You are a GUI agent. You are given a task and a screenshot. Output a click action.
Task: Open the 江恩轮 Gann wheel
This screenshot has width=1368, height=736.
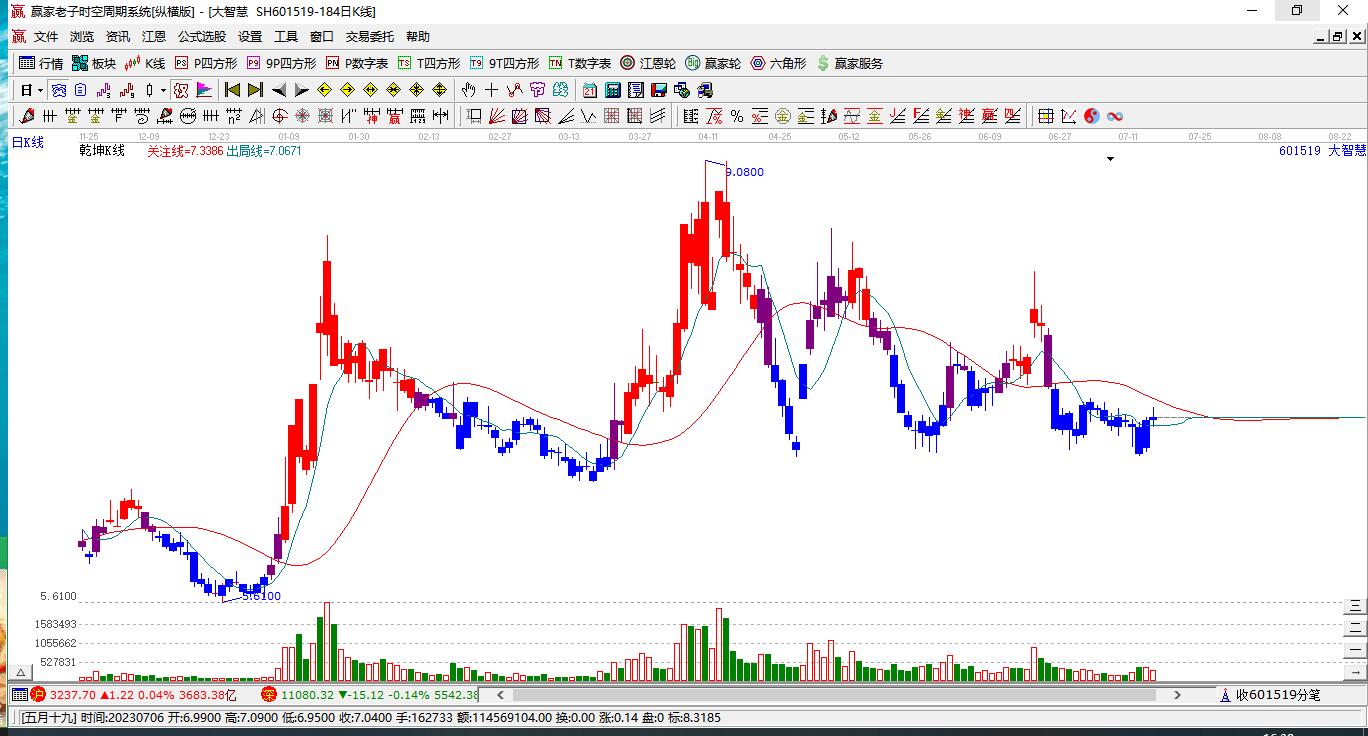(x=648, y=63)
